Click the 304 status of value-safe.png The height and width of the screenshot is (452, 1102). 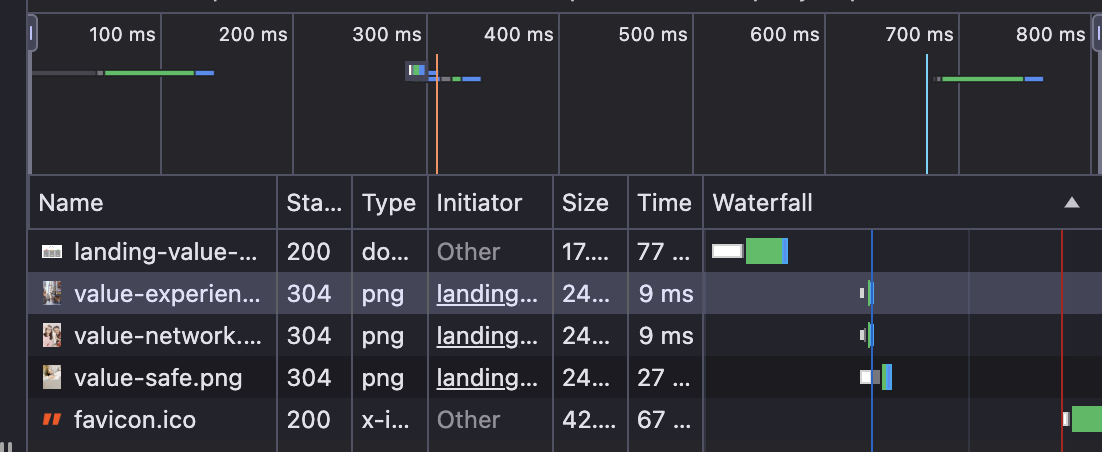point(309,378)
